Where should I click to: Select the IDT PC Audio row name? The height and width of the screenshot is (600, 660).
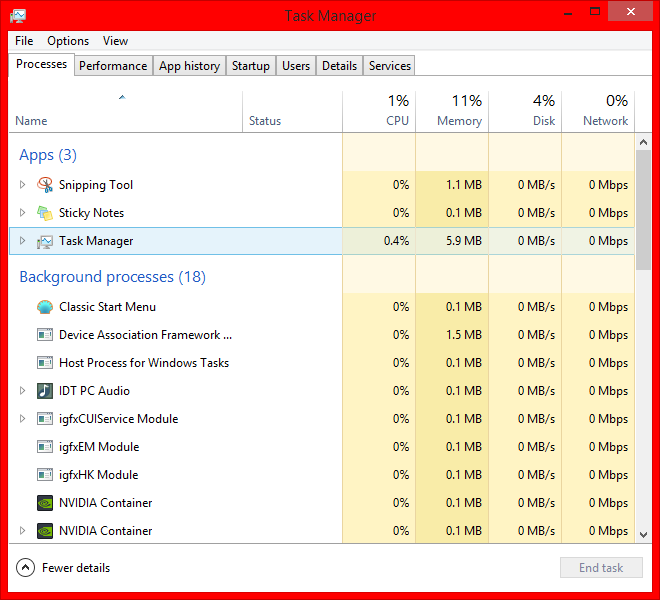(94, 391)
